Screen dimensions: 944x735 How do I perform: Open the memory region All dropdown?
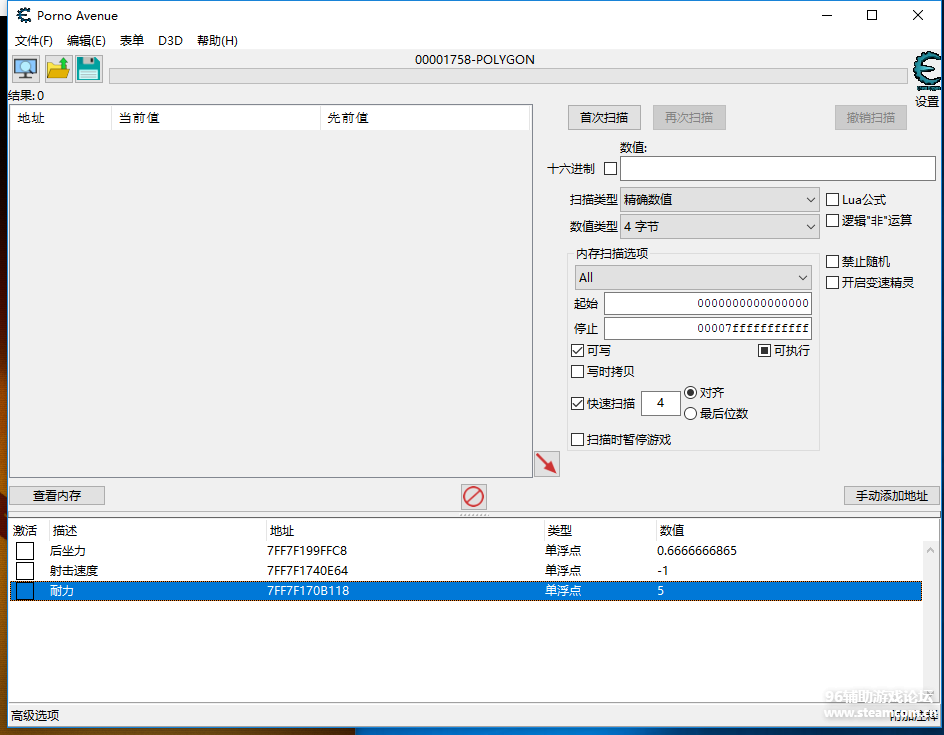(693, 277)
